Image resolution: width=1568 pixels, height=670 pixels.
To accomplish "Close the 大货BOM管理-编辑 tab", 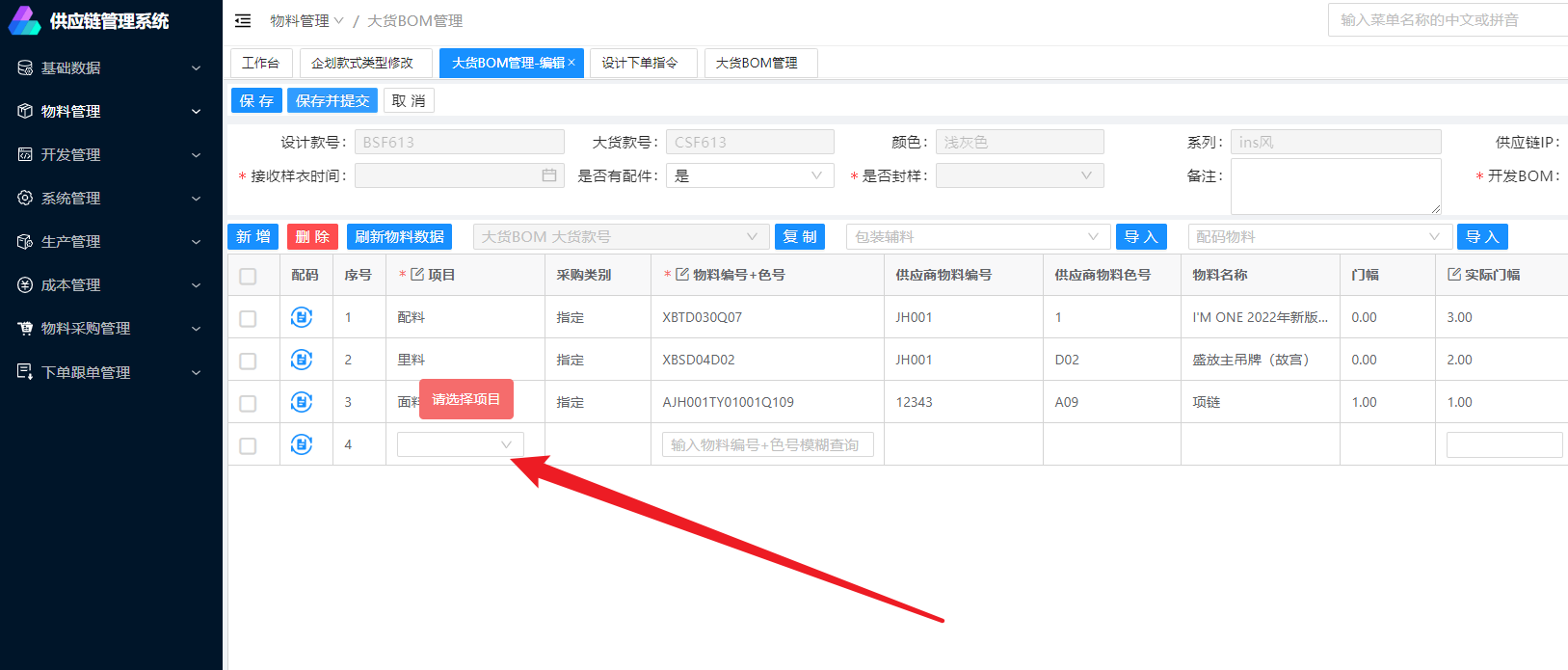I will click(571, 63).
